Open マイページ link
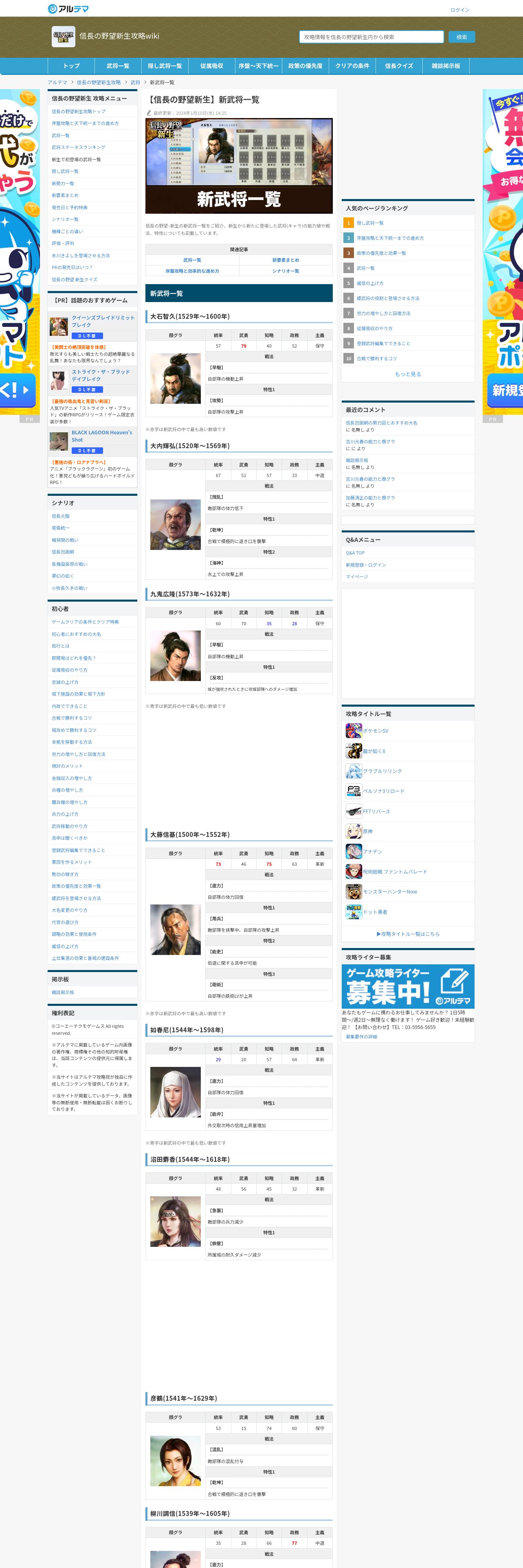 coord(357,576)
